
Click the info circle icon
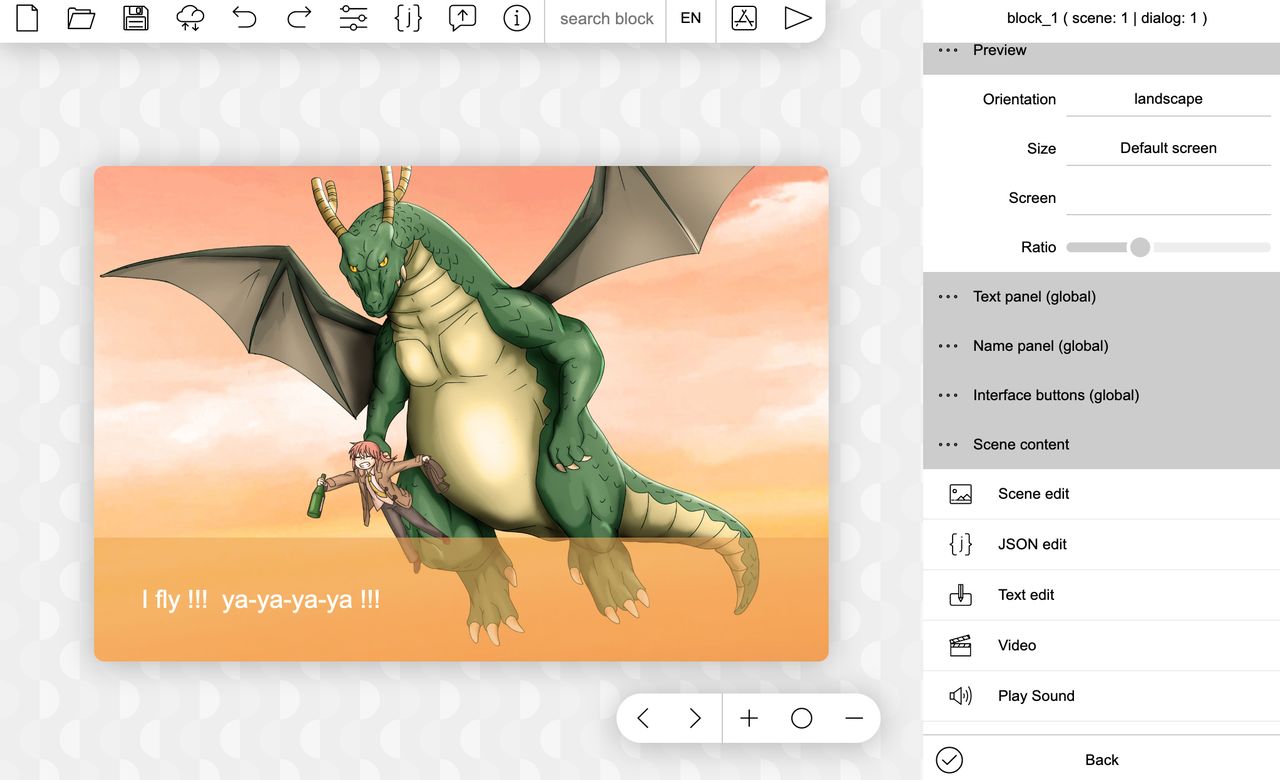[516, 18]
